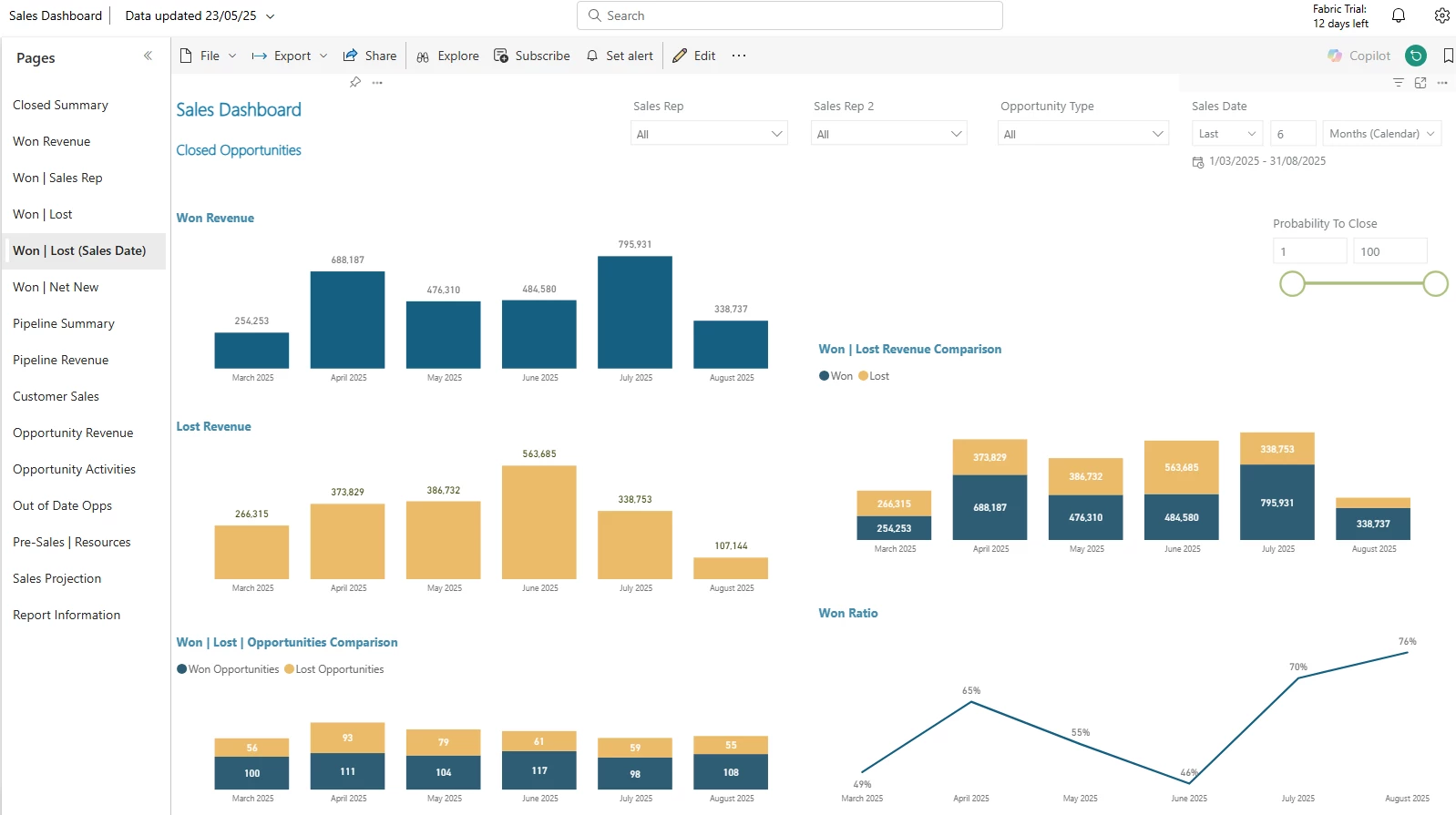Click the green refresh icon
Screen dimensions: 1456x815
(x=1416, y=56)
